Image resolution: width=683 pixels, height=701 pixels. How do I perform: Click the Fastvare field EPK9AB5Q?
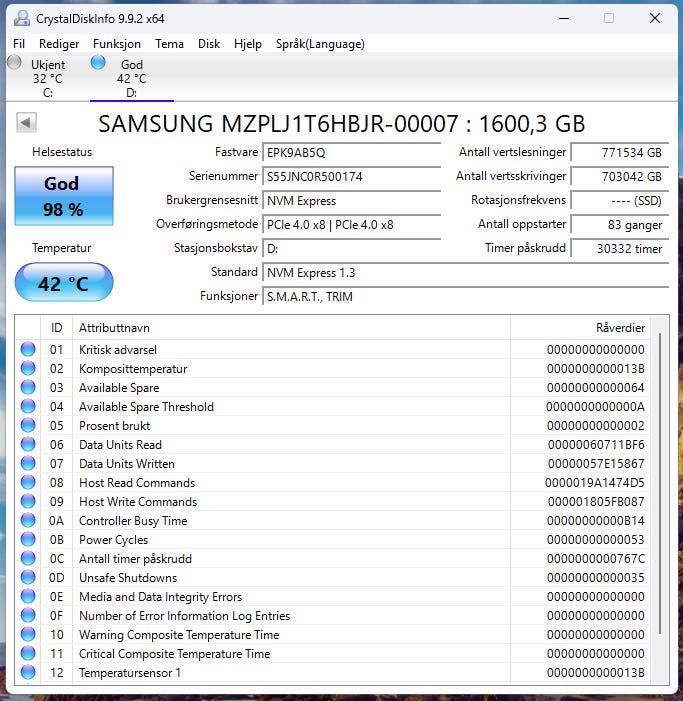(x=351, y=153)
